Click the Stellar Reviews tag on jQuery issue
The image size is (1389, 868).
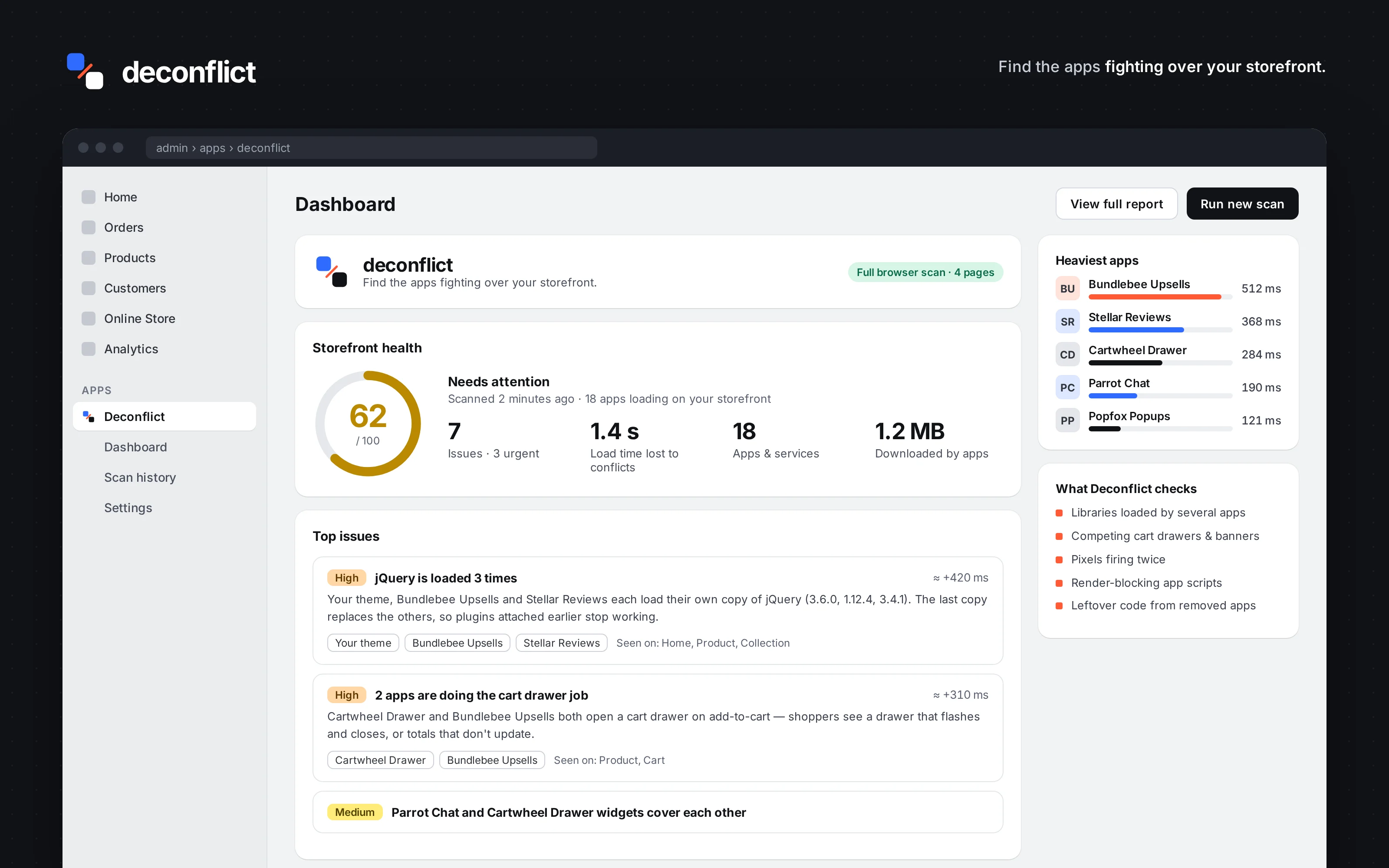tap(561, 643)
